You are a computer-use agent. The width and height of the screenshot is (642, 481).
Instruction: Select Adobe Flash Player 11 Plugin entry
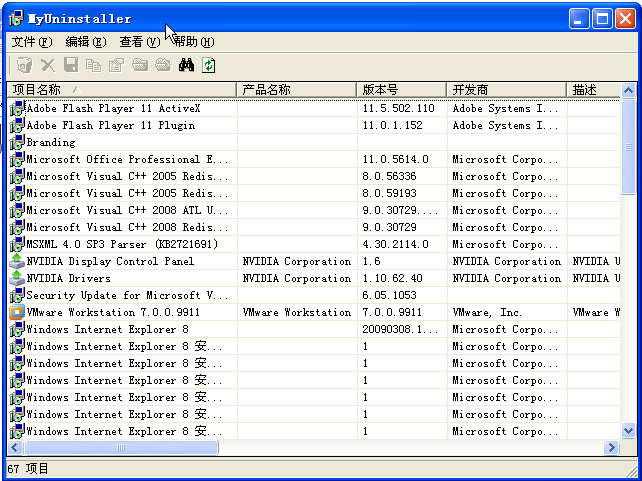point(111,125)
